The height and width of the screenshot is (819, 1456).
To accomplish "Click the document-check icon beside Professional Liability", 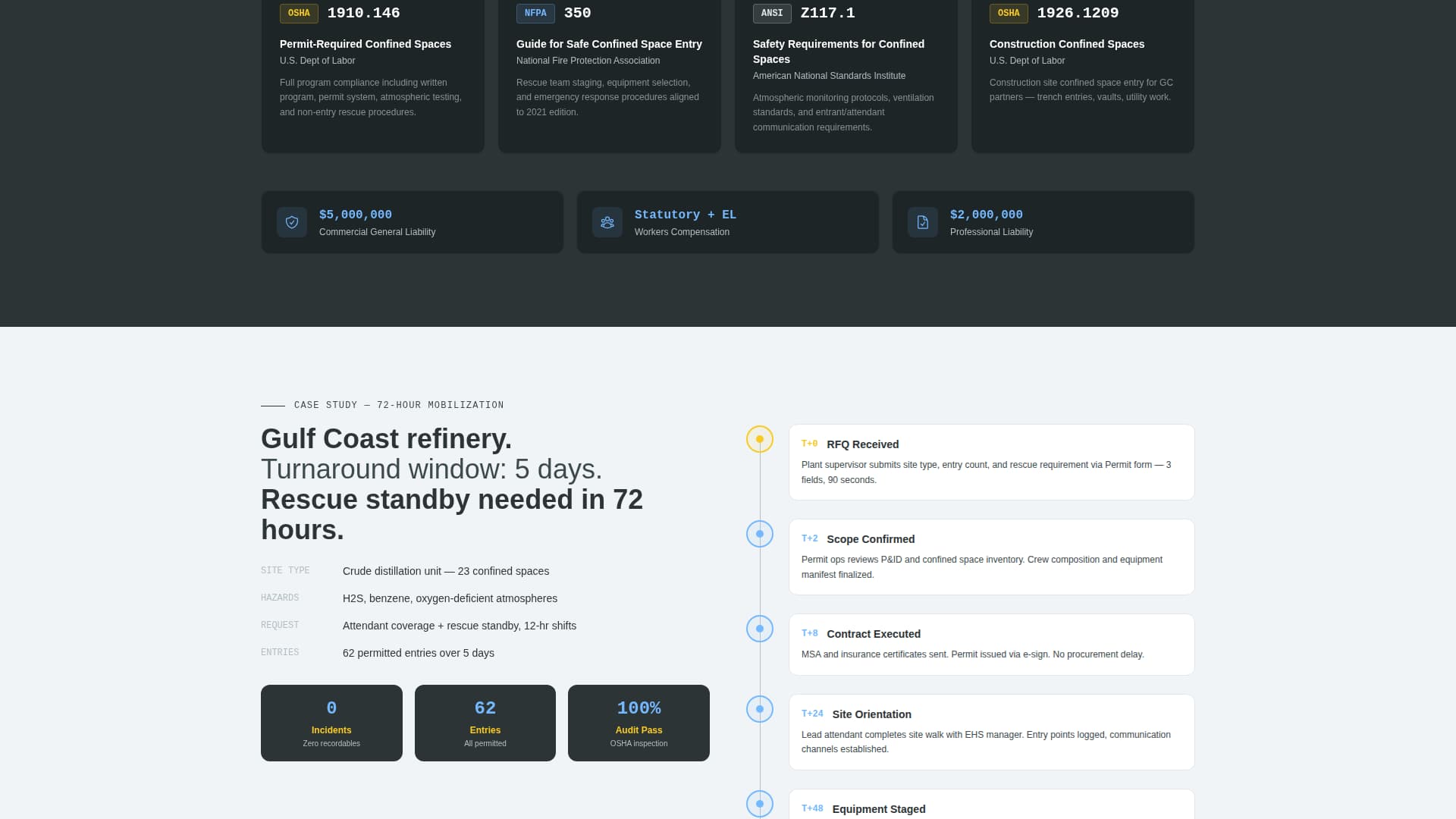I will (923, 222).
